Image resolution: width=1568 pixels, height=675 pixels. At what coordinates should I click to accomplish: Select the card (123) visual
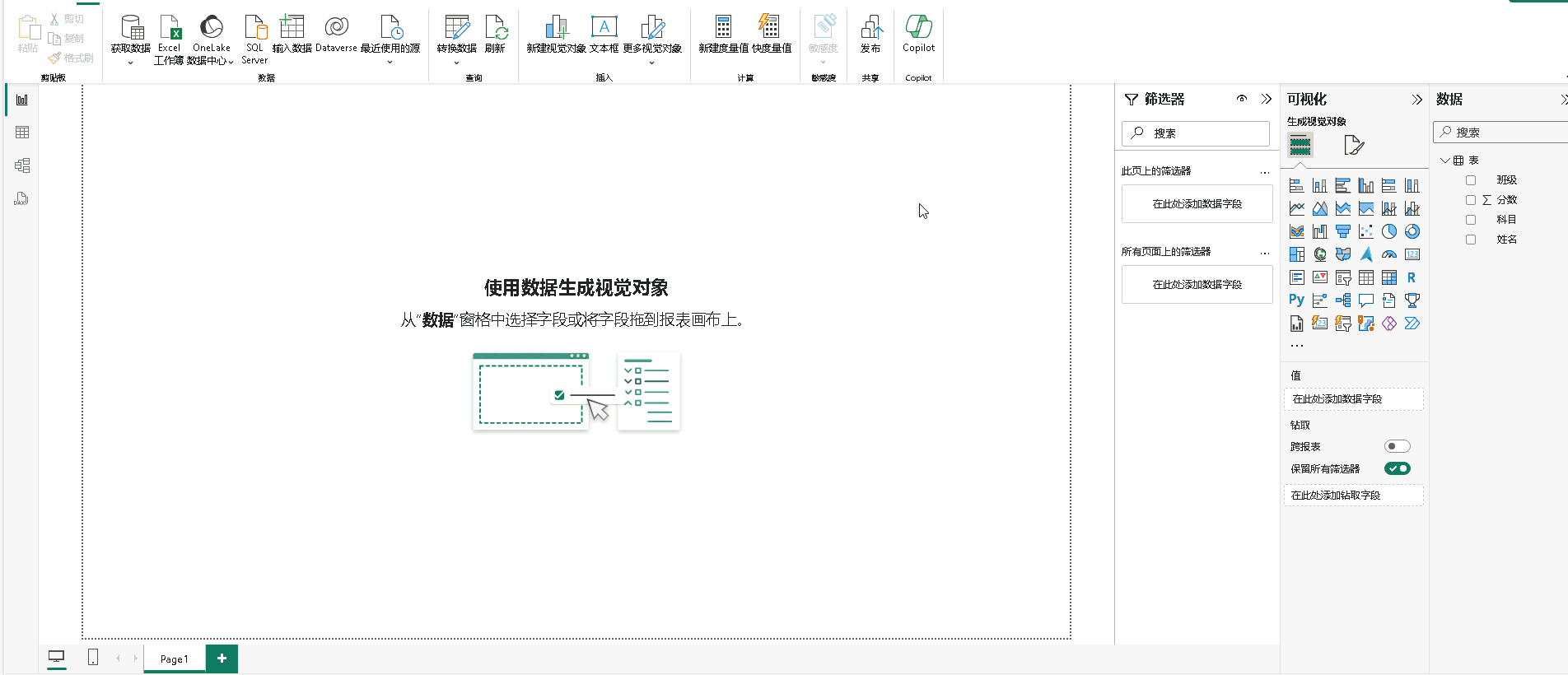pos(1412,254)
